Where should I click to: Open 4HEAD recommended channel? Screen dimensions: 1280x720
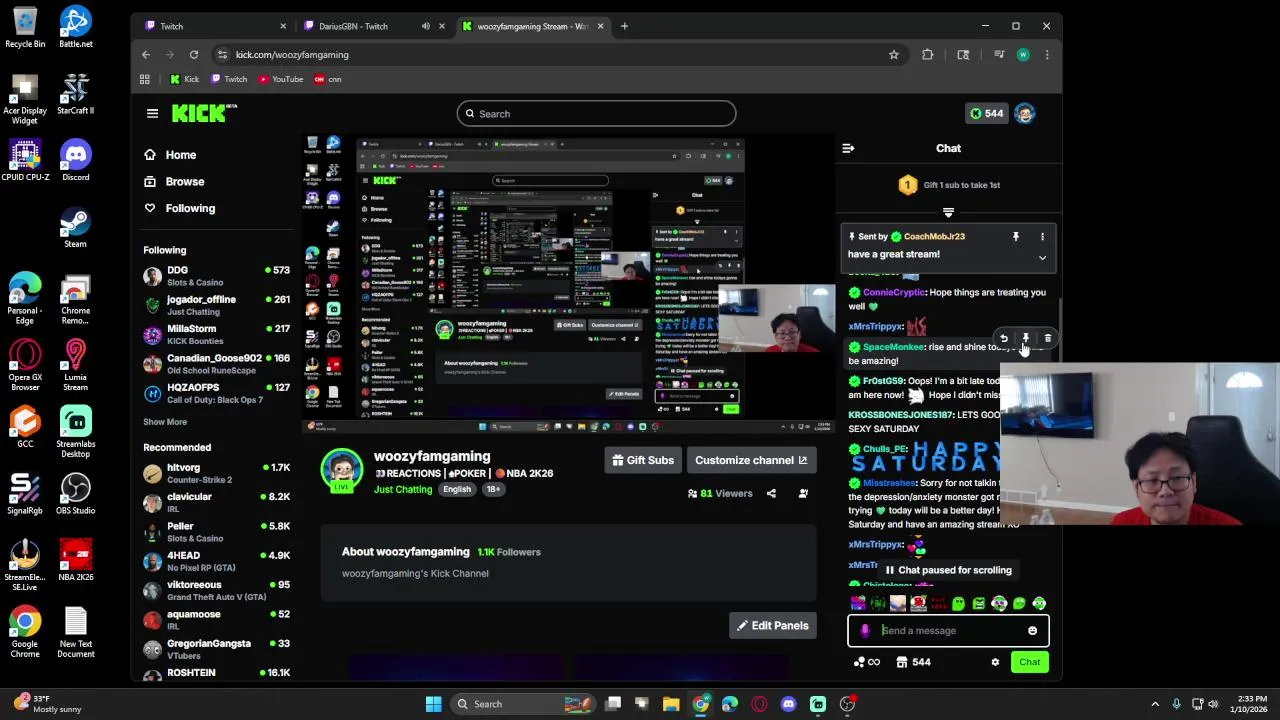click(x=216, y=561)
